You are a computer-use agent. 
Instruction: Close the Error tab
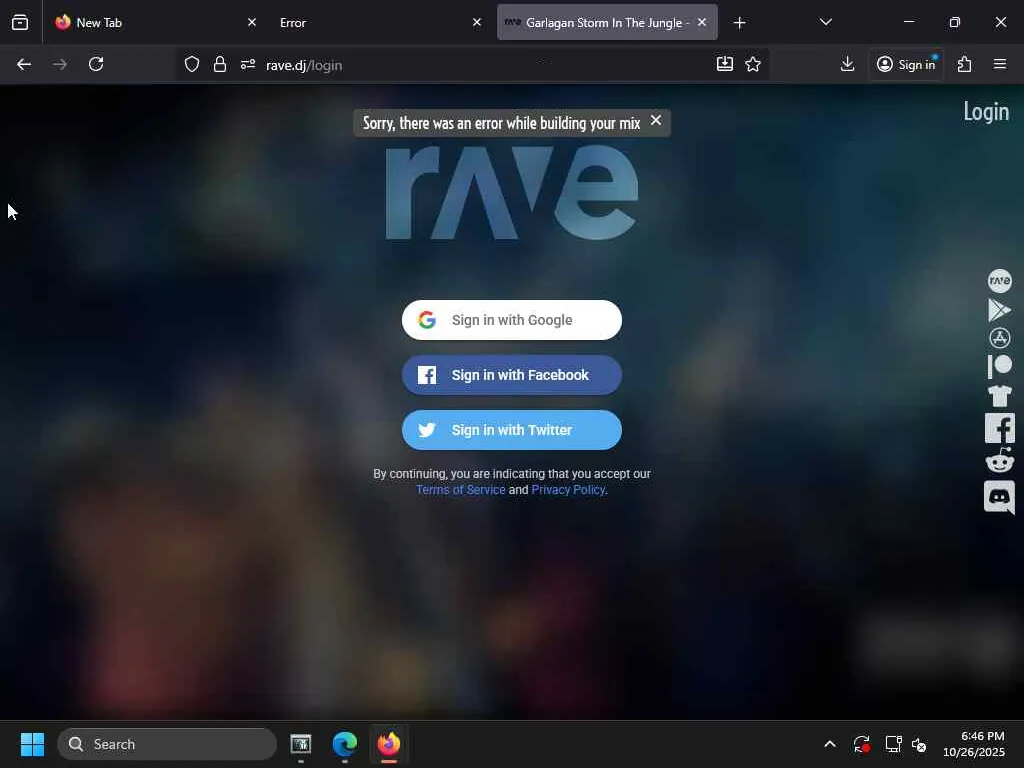coord(477,22)
